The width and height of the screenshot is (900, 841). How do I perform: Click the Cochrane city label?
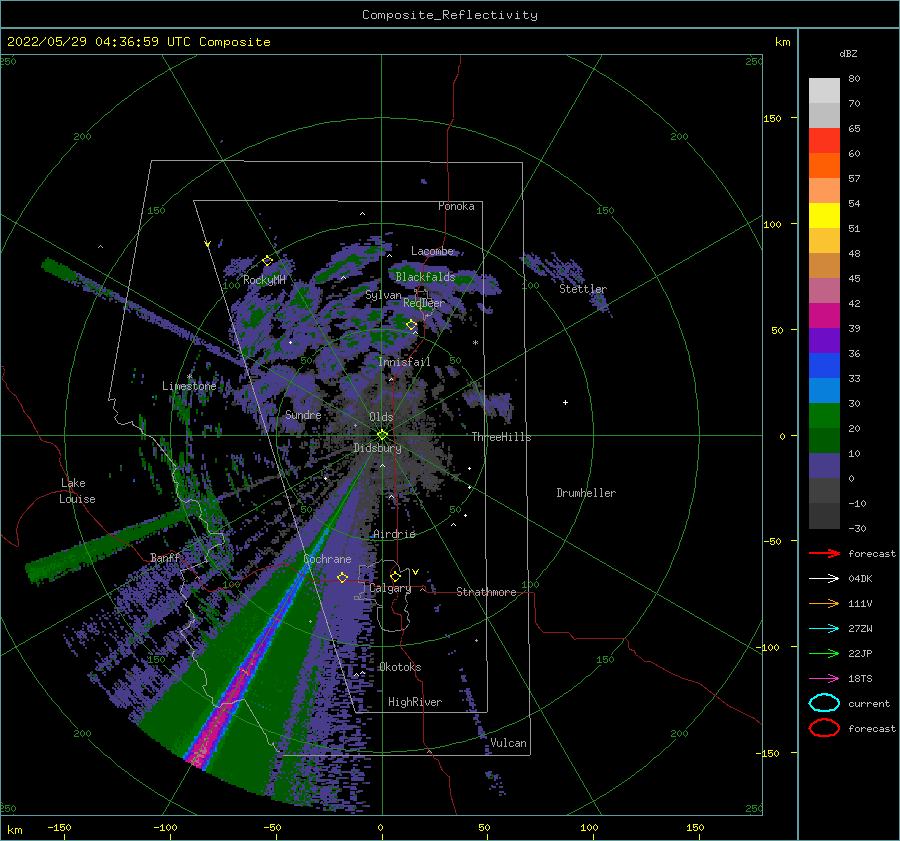click(x=327, y=559)
